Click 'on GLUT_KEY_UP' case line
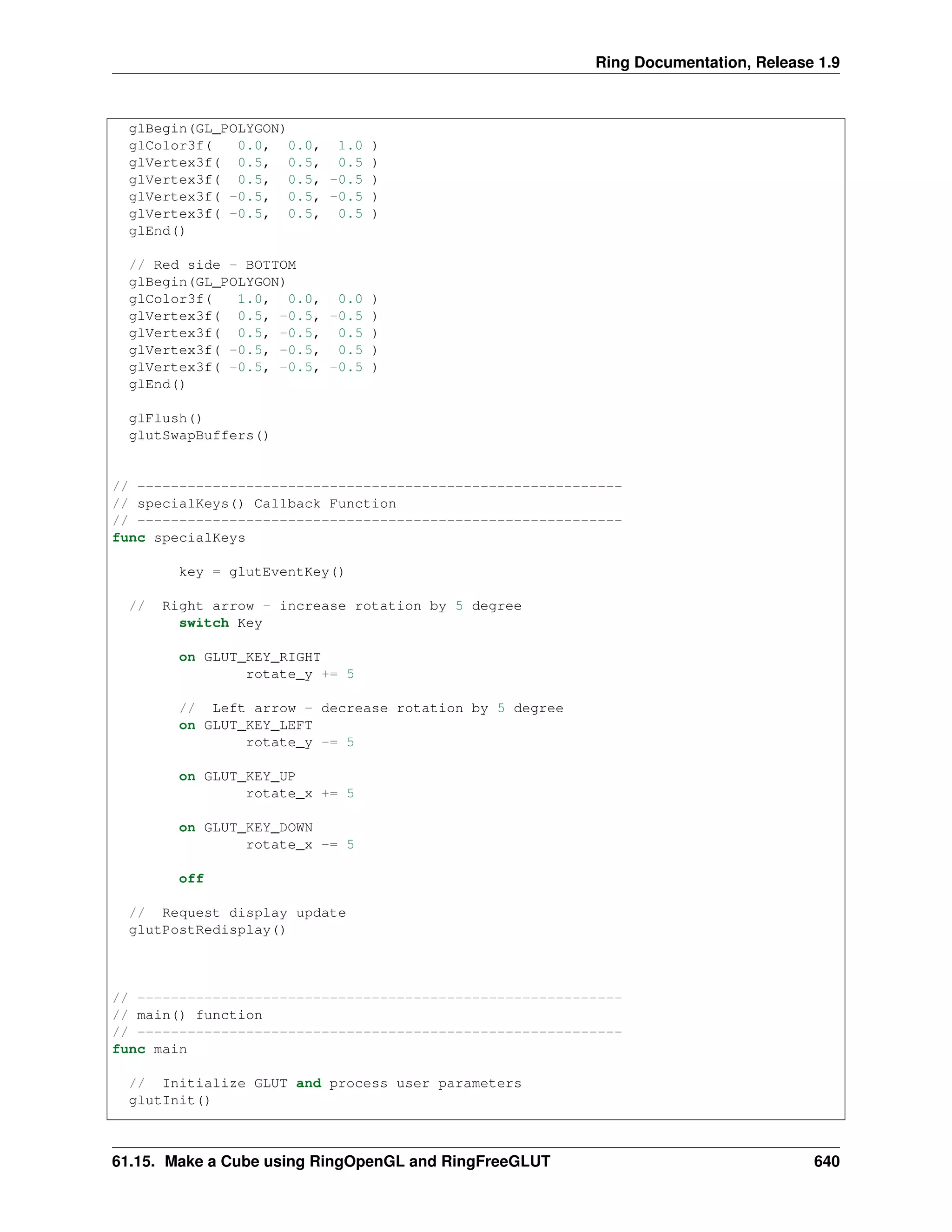Viewport: 952px width, 1232px height. (x=237, y=776)
